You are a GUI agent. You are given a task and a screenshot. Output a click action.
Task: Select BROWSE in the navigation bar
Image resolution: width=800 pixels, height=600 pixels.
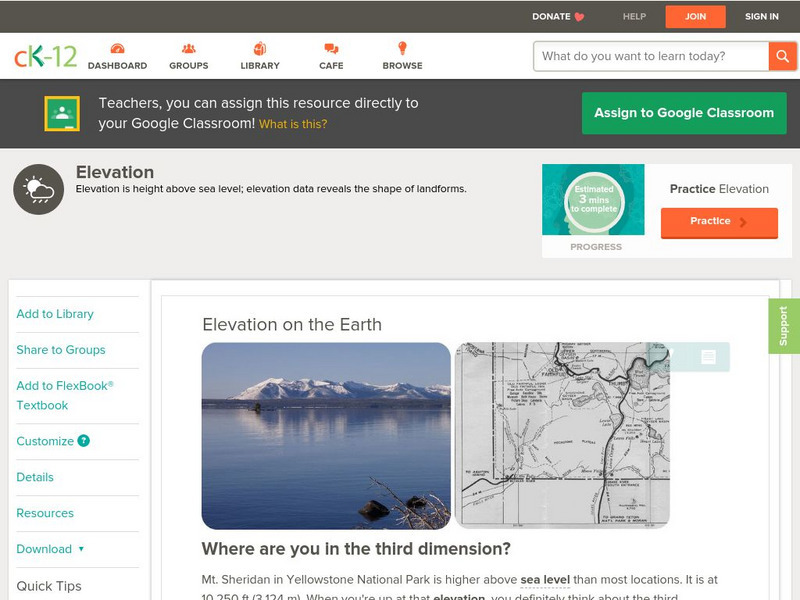pos(402,65)
